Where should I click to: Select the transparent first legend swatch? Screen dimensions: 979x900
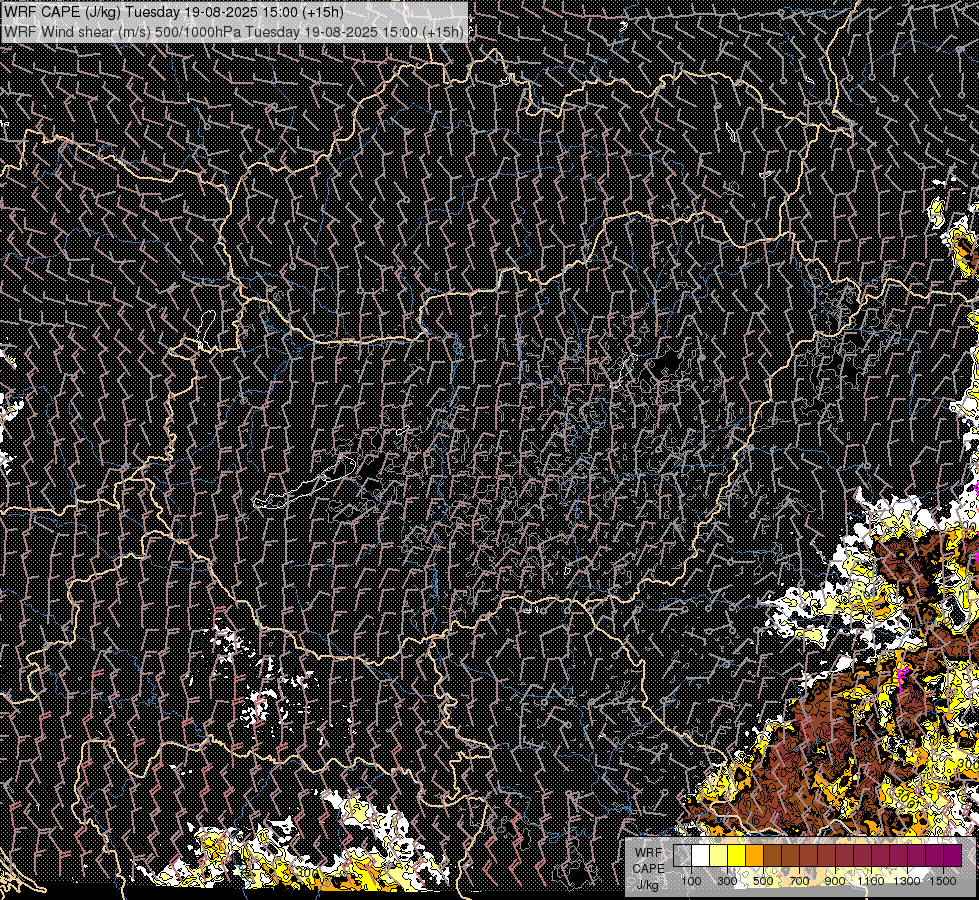tap(682, 856)
